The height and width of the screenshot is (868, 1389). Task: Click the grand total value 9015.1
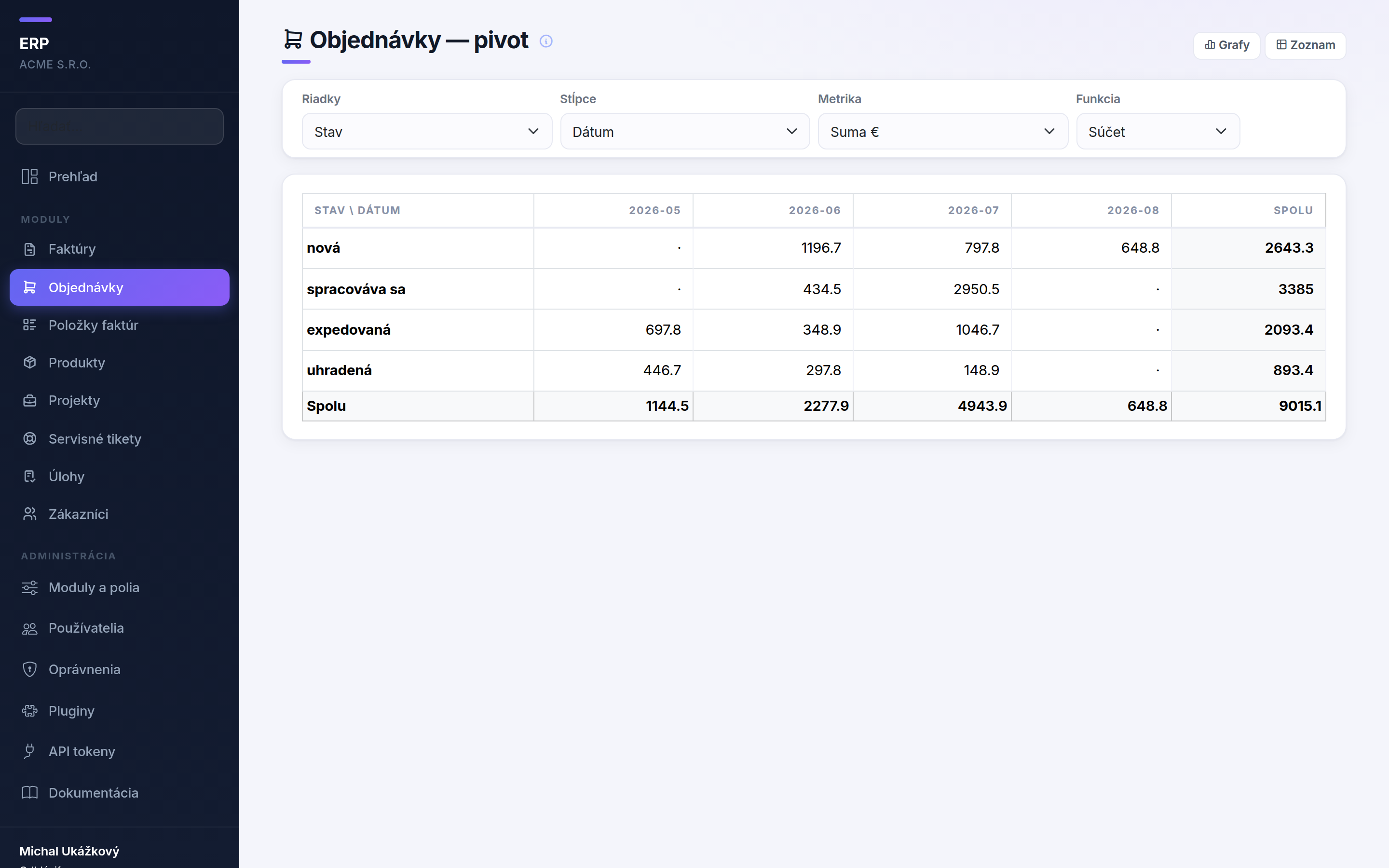[x=1300, y=406]
